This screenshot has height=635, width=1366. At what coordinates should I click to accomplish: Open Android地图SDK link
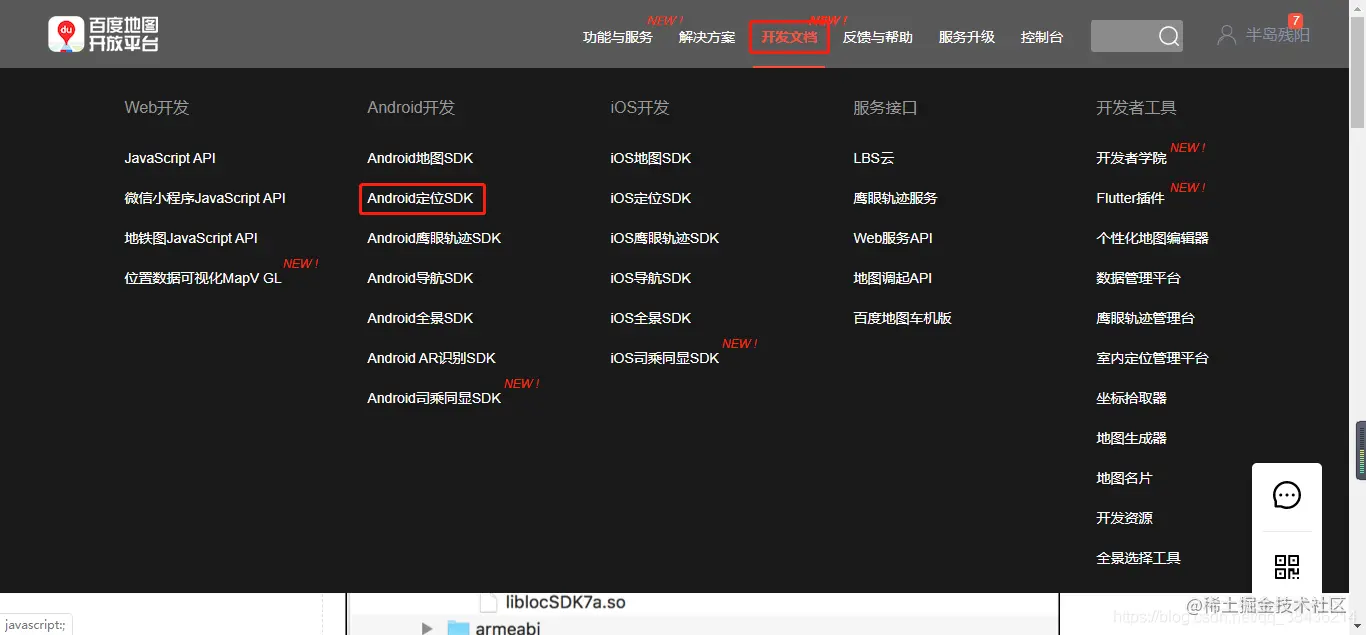click(420, 158)
